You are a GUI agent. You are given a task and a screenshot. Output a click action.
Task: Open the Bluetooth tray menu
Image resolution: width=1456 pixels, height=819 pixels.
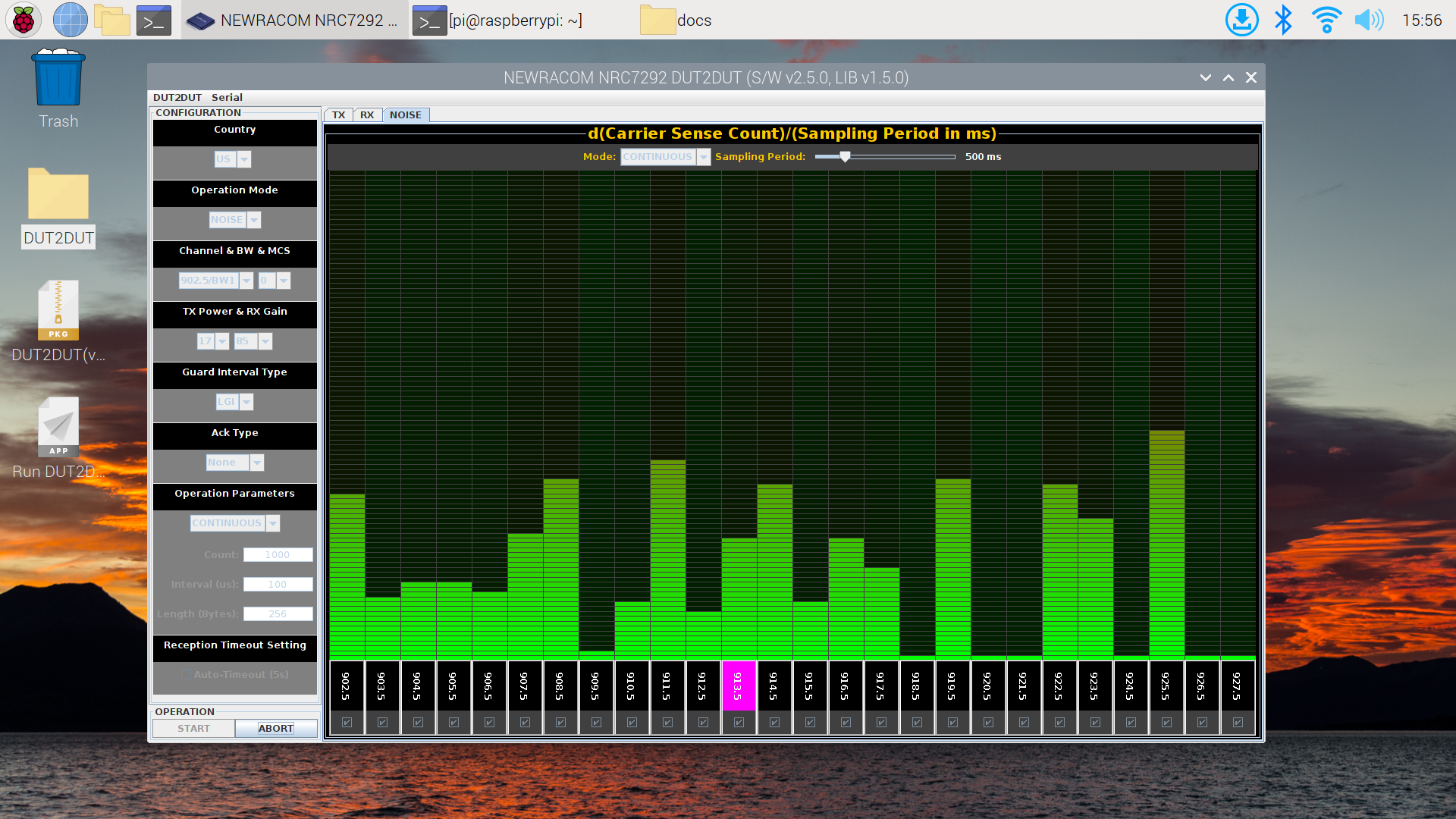[x=1283, y=20]
